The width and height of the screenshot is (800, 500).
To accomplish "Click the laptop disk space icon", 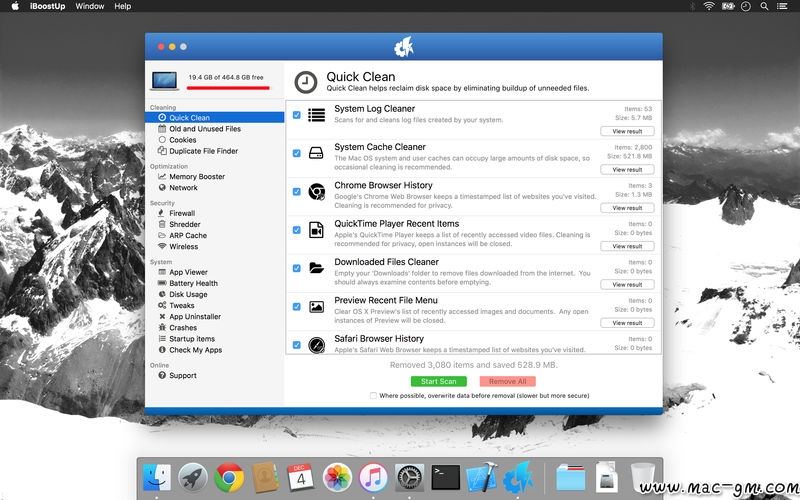I will (165, 81).
